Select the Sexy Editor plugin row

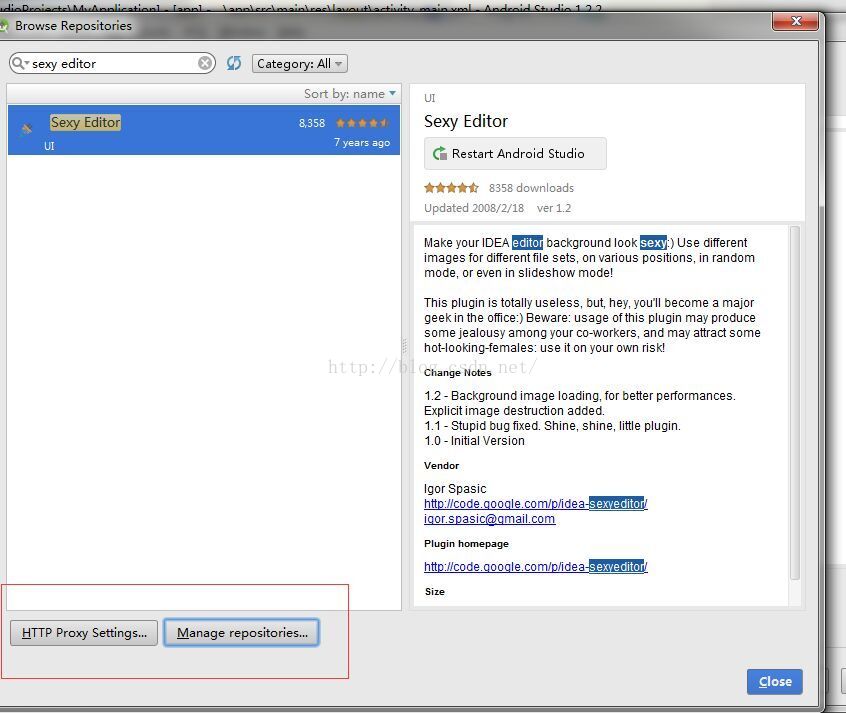click(204, 130)
